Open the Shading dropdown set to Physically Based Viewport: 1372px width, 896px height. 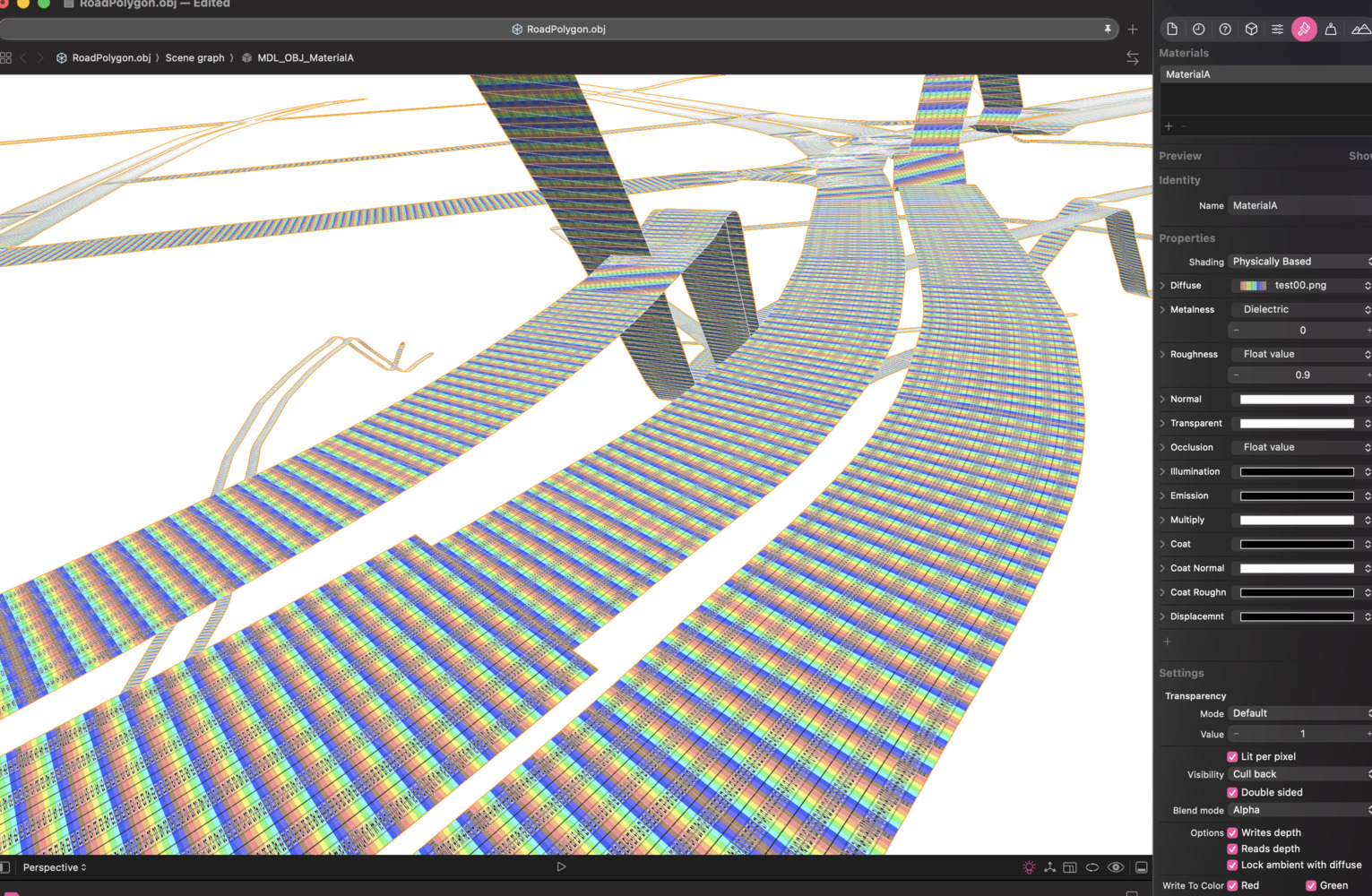tap(1299, 262)
